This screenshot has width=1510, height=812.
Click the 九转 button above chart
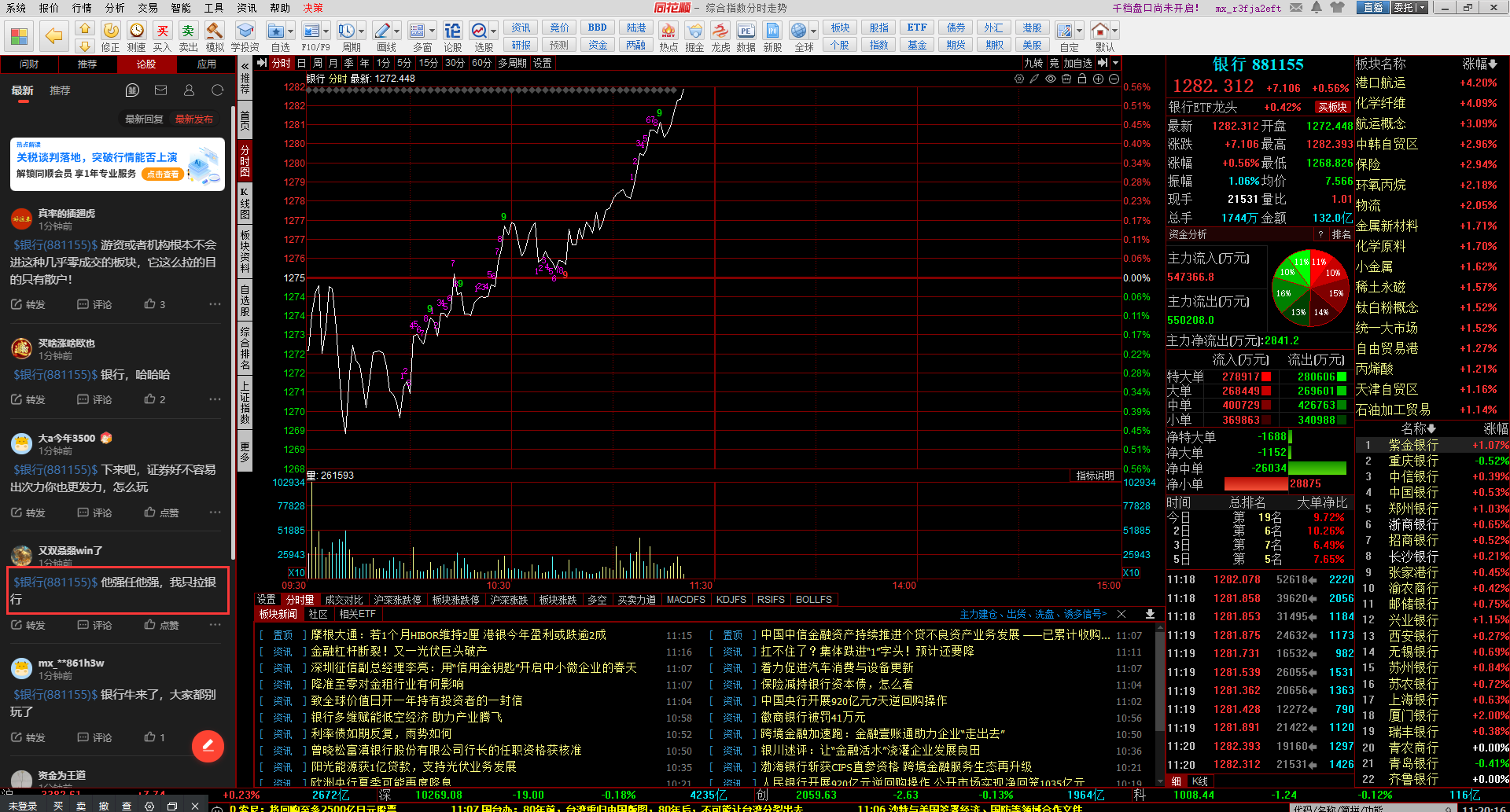(x=1033, y=63)
